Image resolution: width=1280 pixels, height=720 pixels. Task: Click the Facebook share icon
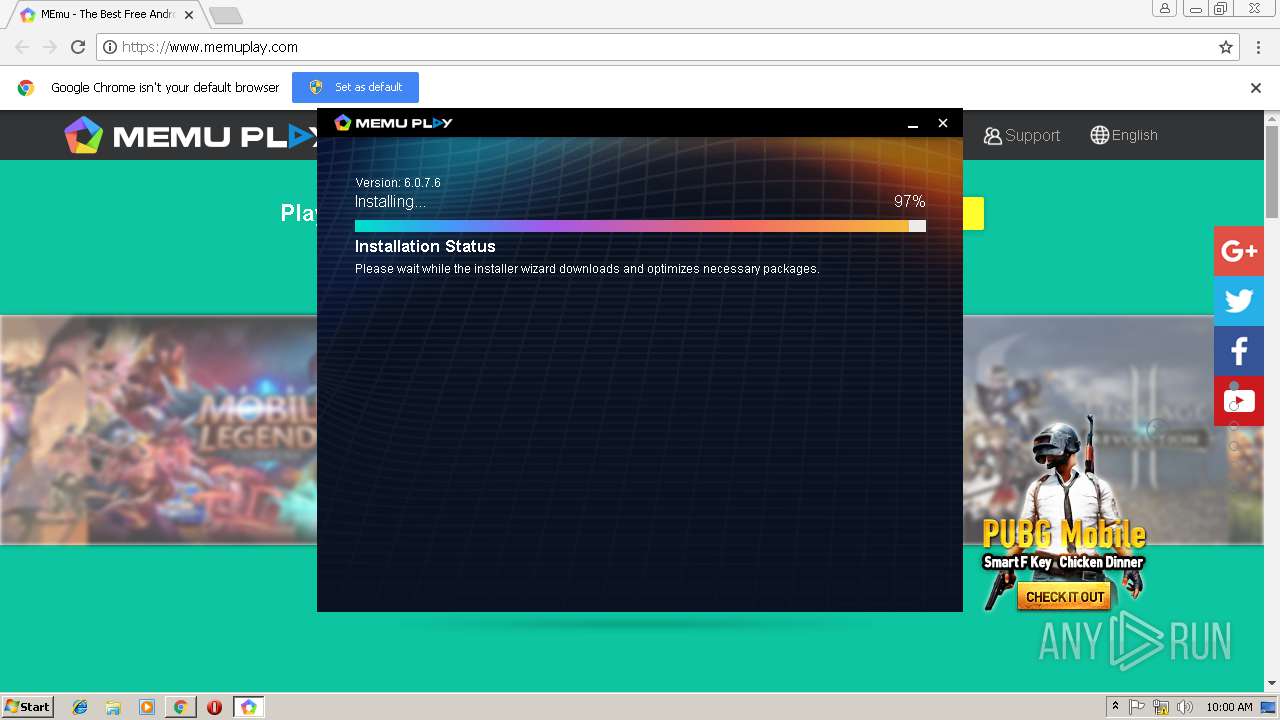1239,351
